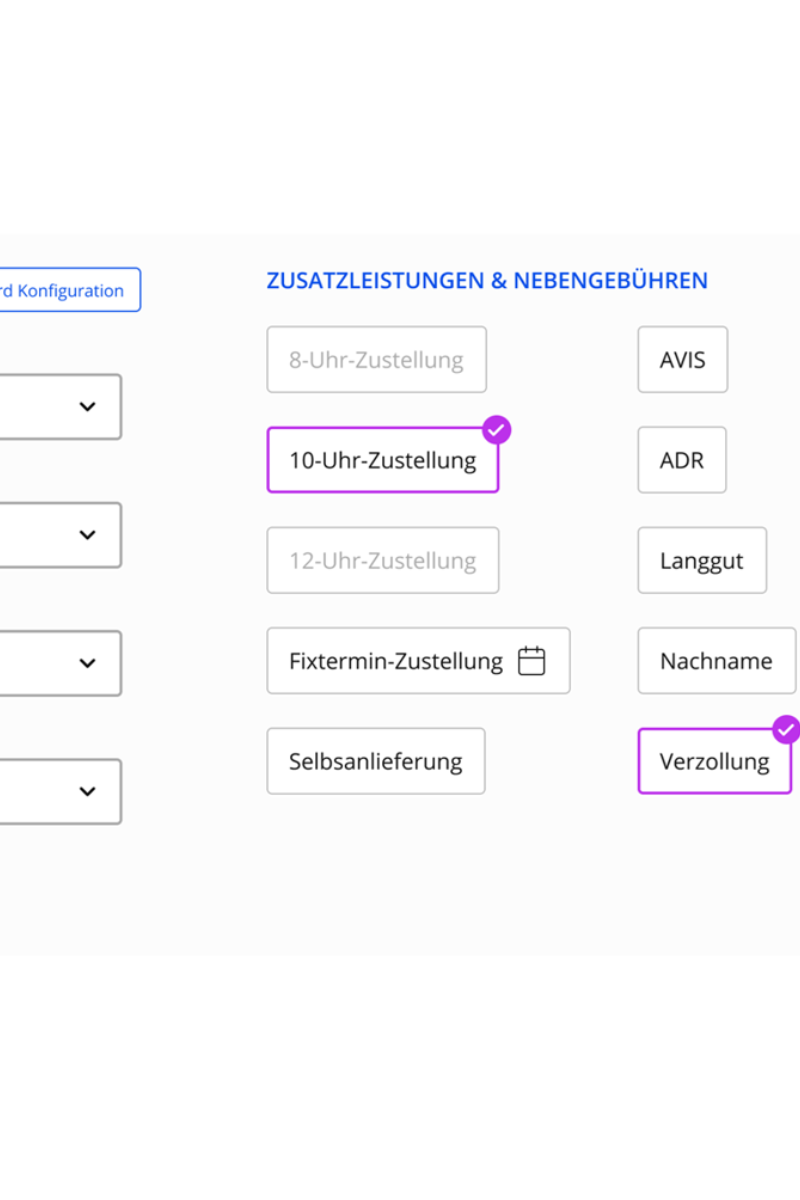Image resolution: width=800 pixels, height=1200 pixels.
Task: Click the text label Fixtermin-Zustellung
Action: [396, 661]
